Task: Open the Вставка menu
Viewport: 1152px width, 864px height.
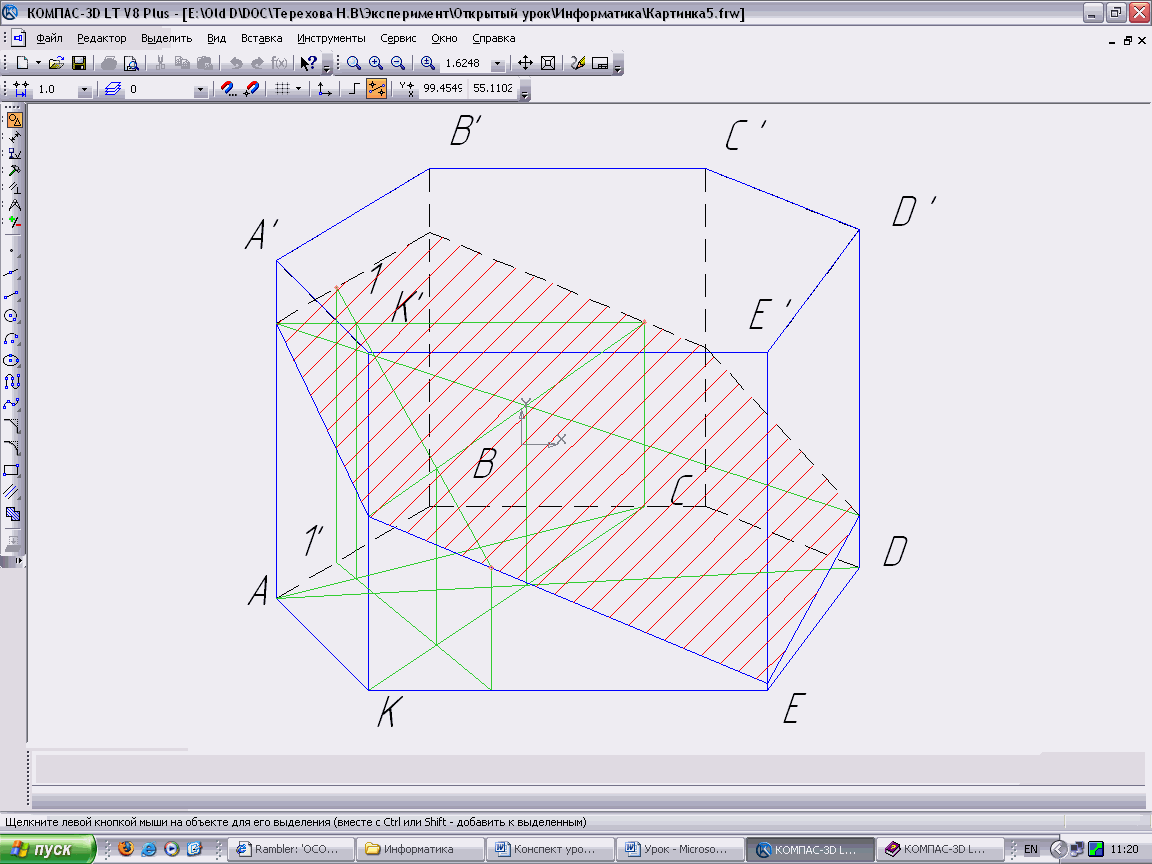Action: pos(261,38)
